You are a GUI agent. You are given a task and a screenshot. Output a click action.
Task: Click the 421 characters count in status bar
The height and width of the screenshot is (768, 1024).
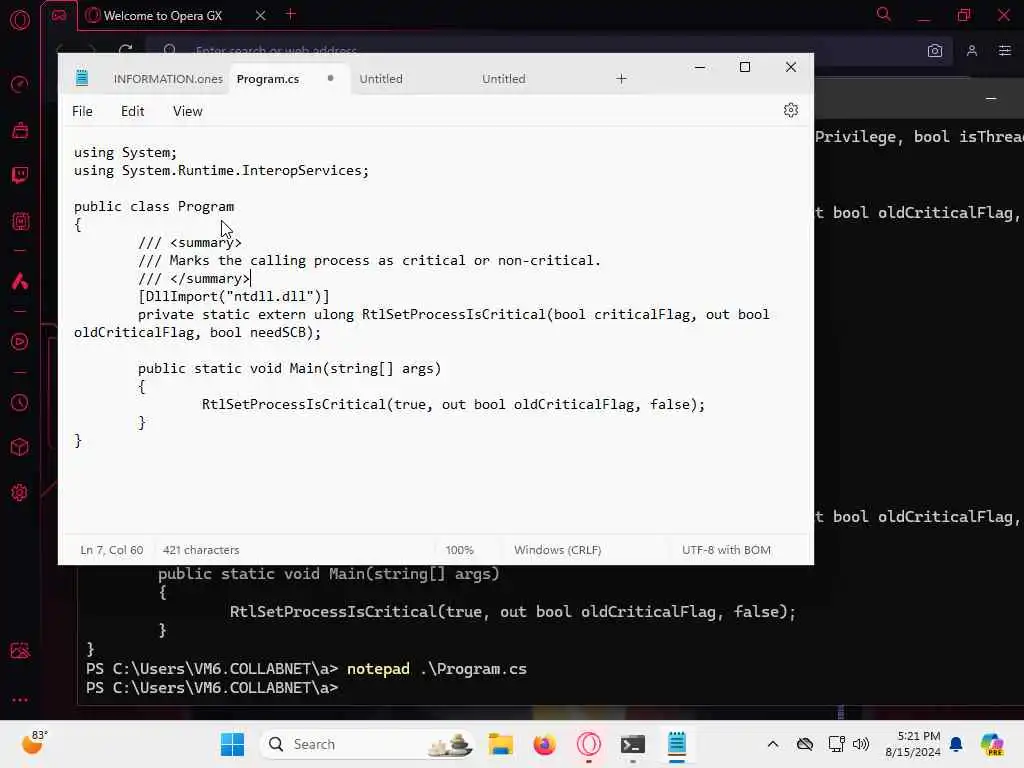tap(201, 550)
